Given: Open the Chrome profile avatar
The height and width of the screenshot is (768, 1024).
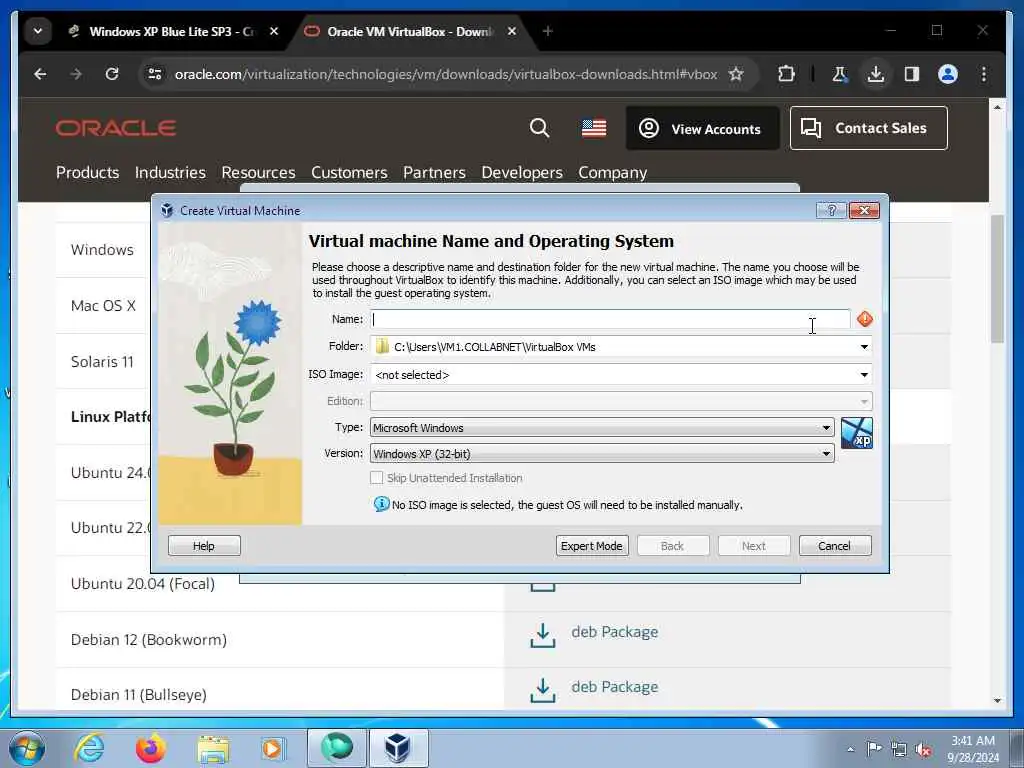Looking at the screenshot, I should point(948,74).
